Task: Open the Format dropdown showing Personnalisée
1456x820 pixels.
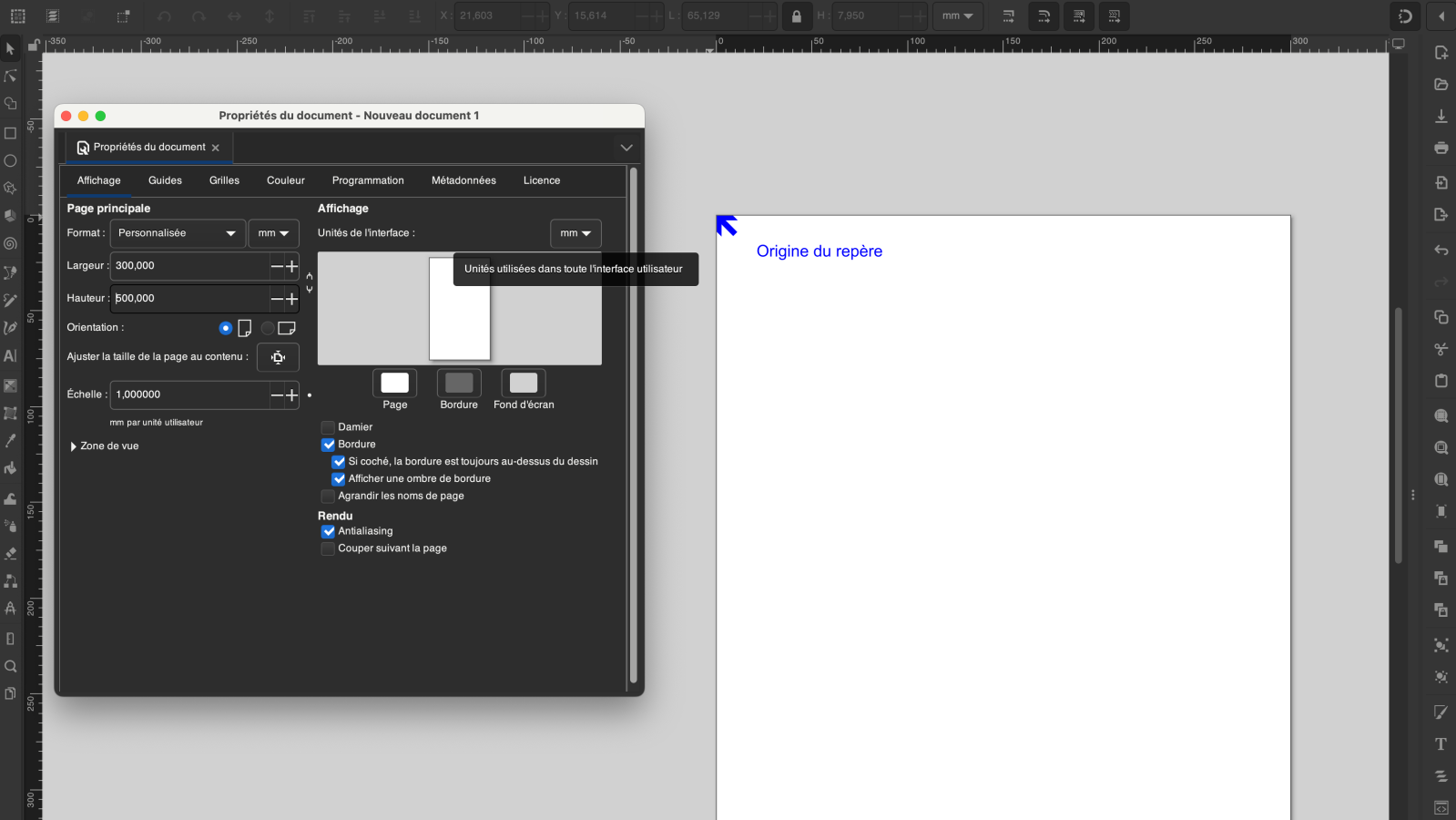Action: 178,233
